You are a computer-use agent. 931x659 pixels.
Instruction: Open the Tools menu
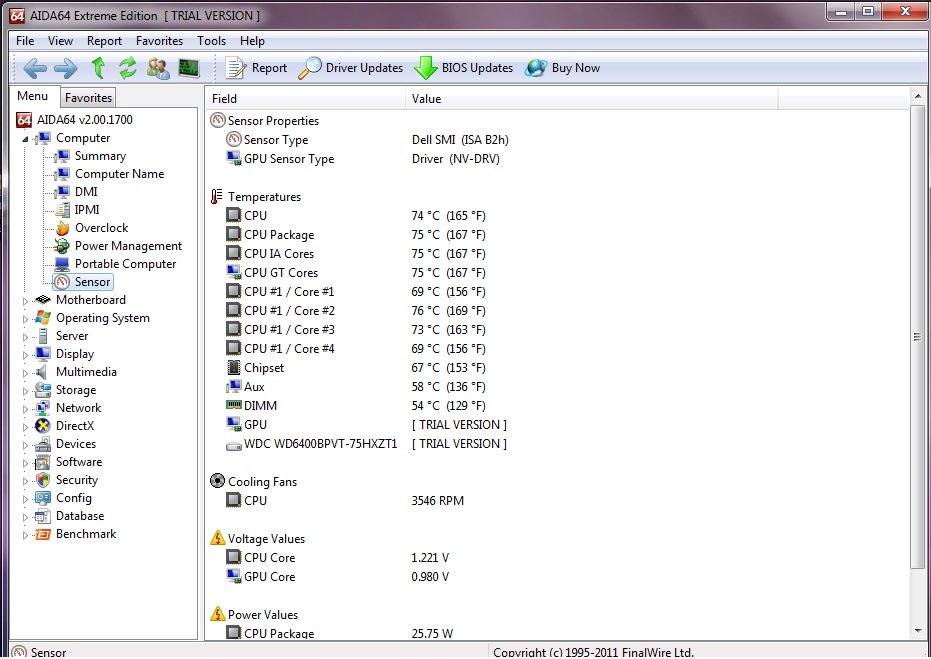pos(211,41)
